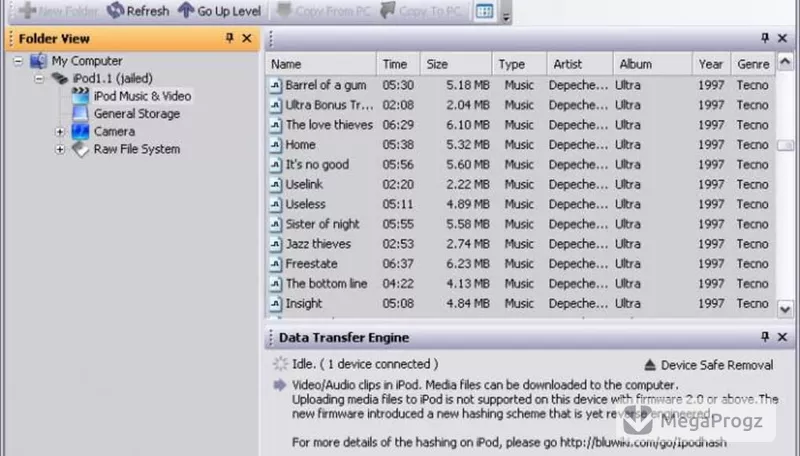Select iPod1.1 (jailed) device
This screenshot has height=456, width=800.
point(113,79)
